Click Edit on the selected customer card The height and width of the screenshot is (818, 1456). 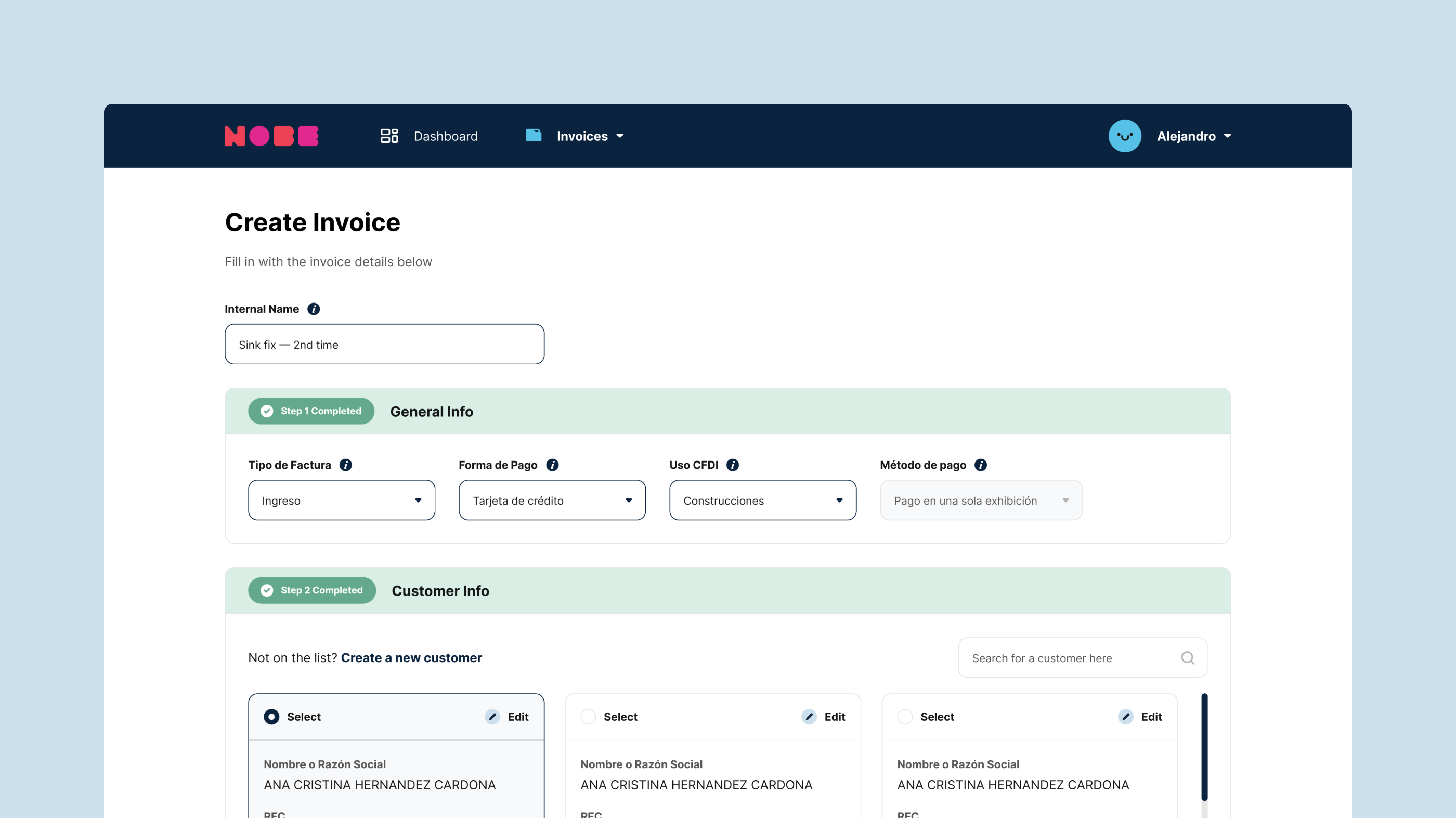[x=518, y=717]
